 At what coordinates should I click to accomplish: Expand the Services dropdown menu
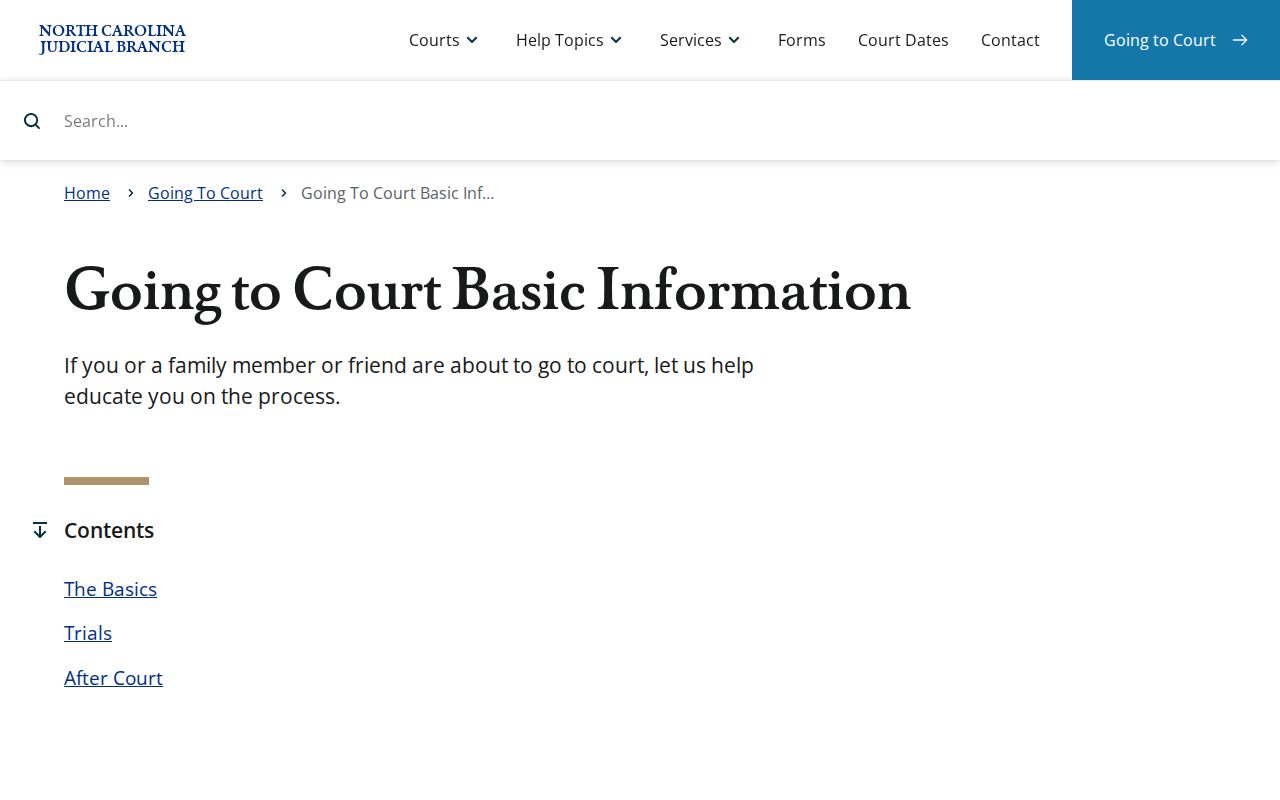(701, 40)
